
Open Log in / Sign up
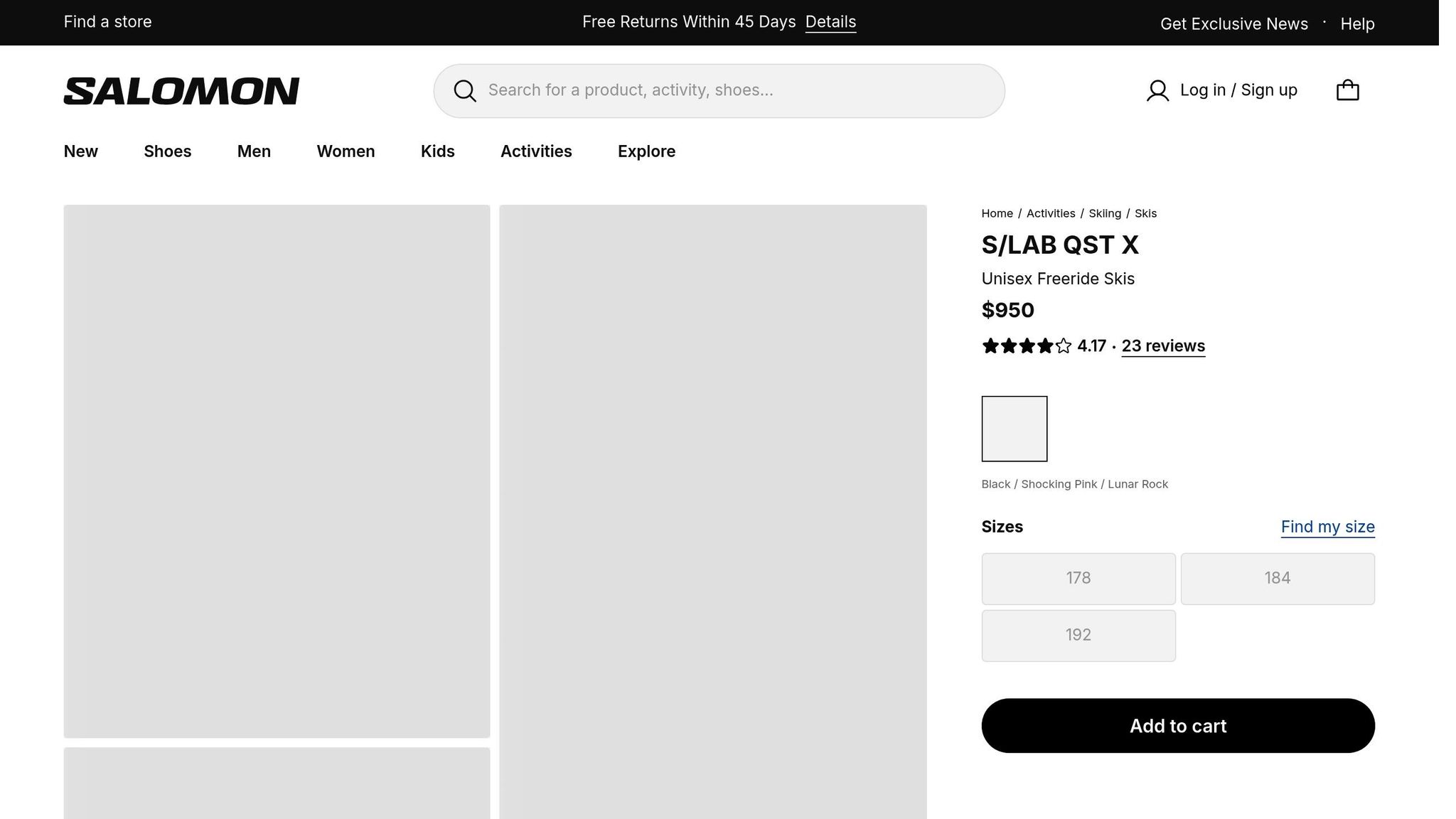pyautogui.click(x=1238, y=90)
